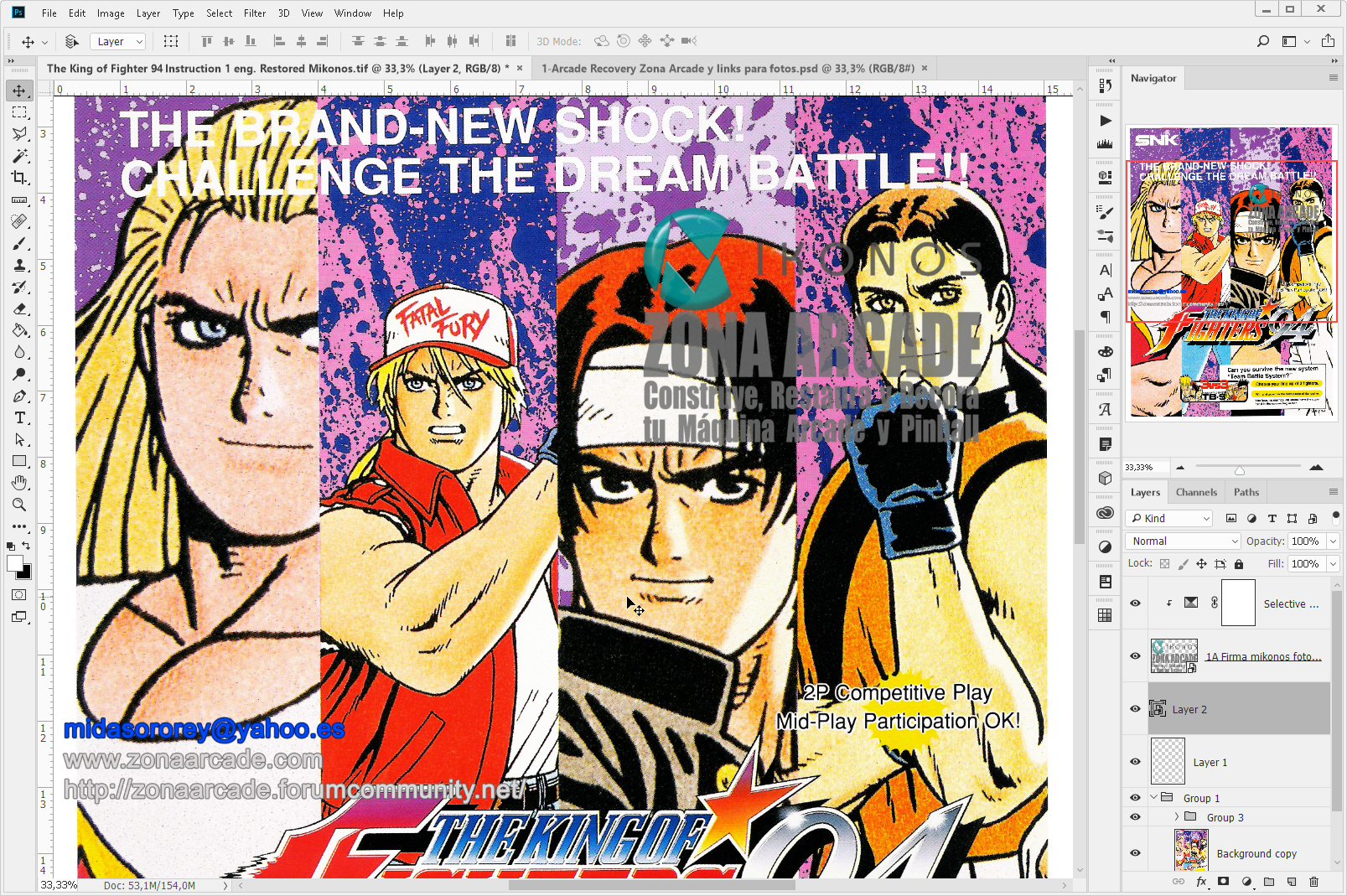This screenshot has width=1347, height=896.
Task: Add a layer mask to Layer 2
Action: [1221, 882]
